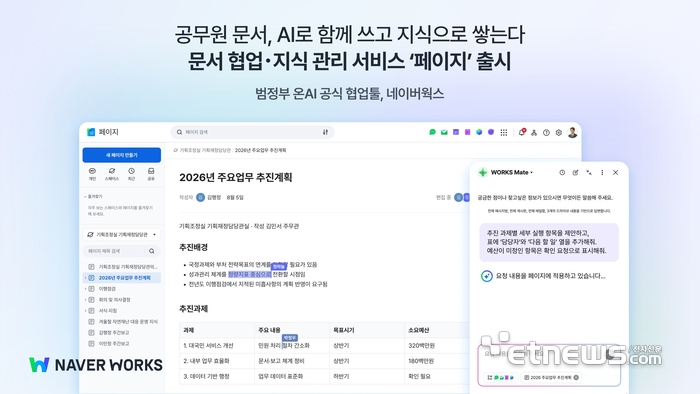Screen dimensions: 700x394
Task: Switch to the 공유 sidebar tab
Action: (x=151, y=174)
